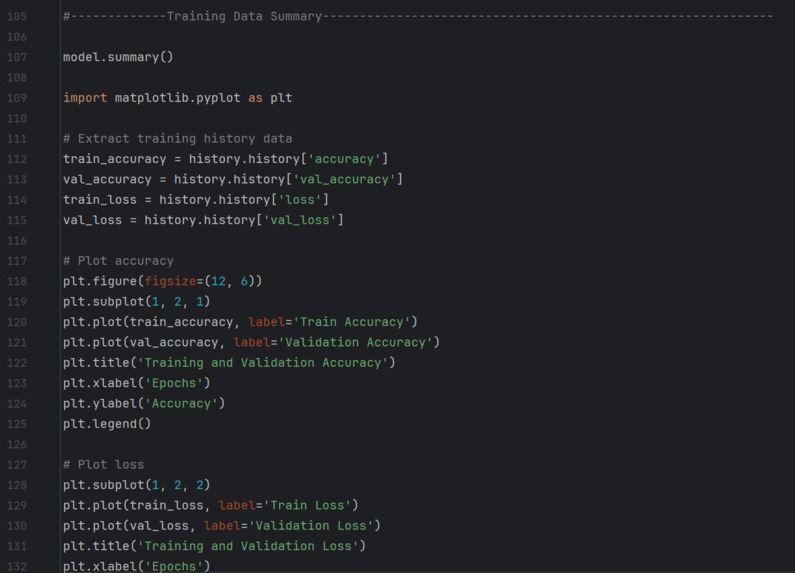The image size is (795, 573).
Task: Click the 'plt' alias on line 109
Action: pyautogui.click(x=281, y=98)
